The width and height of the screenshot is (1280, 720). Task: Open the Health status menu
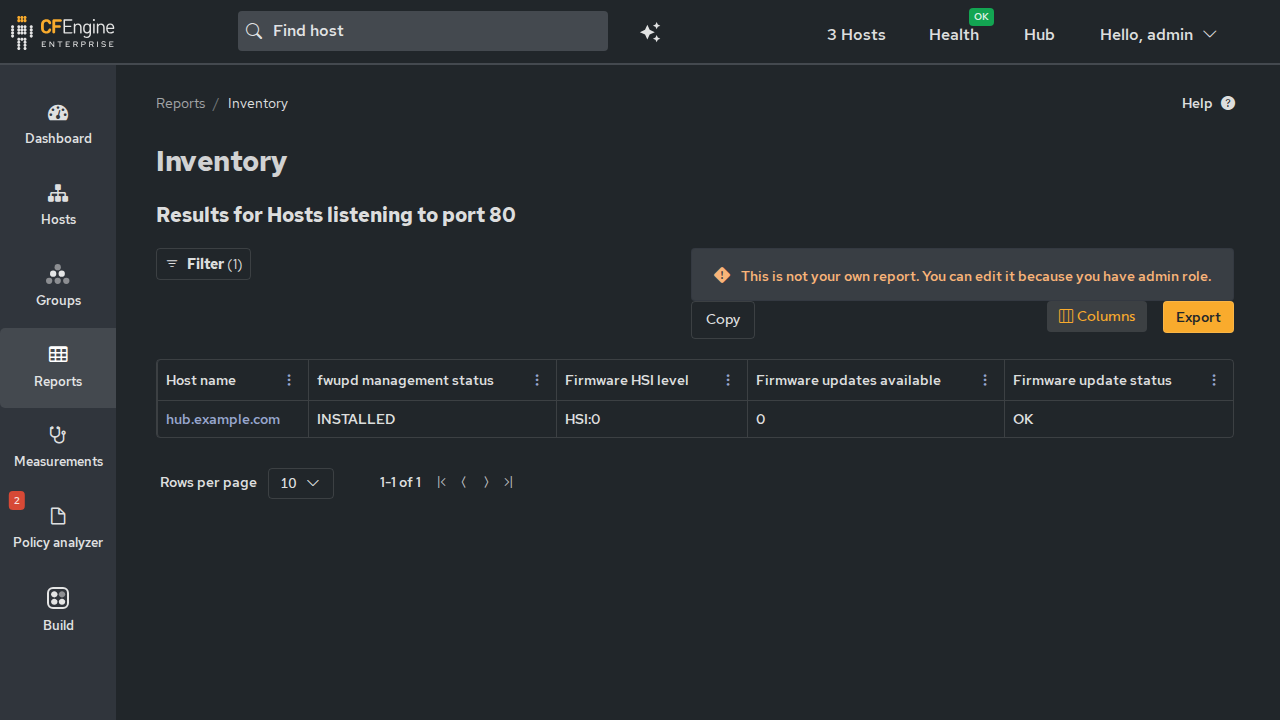click(954, 34)
